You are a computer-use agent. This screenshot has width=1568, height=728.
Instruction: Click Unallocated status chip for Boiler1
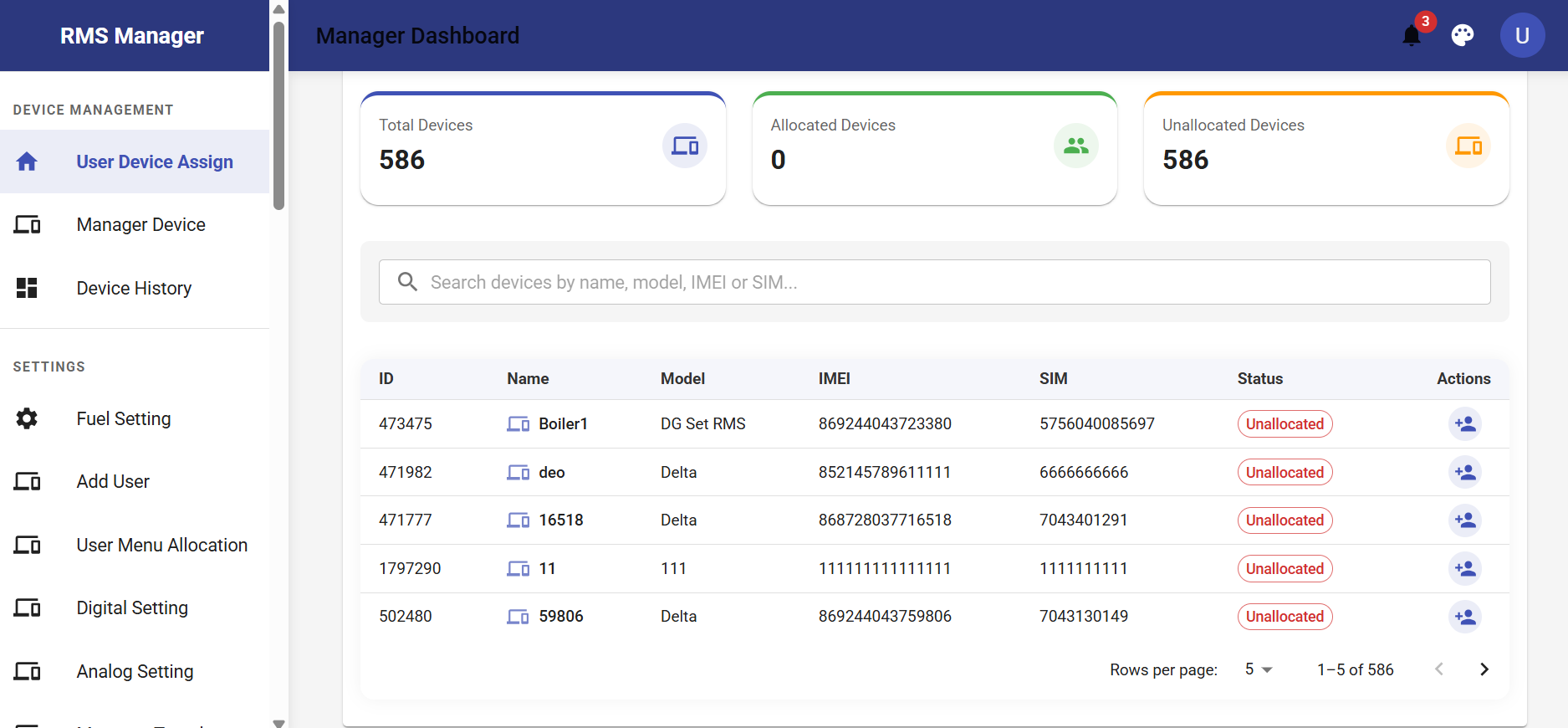(x=1285, y=424)
